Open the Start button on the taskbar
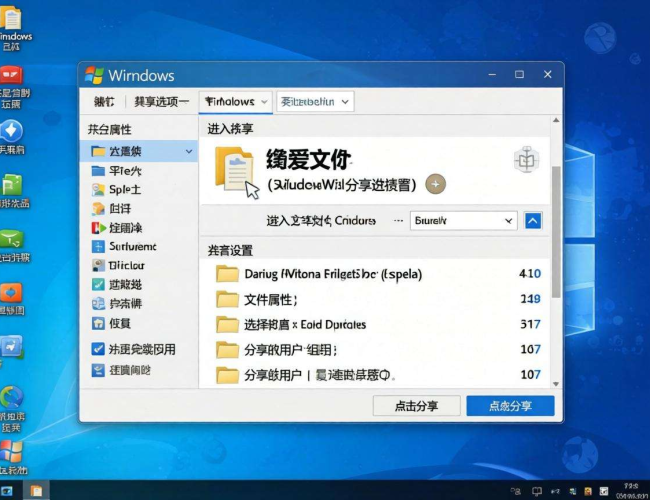 (7, 491)
